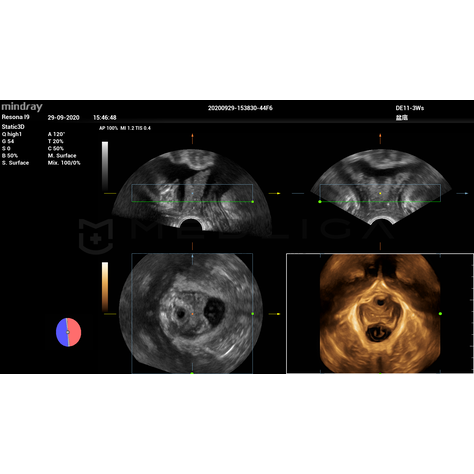Click yellow tick left of bottom-left plane

(110, 314)
